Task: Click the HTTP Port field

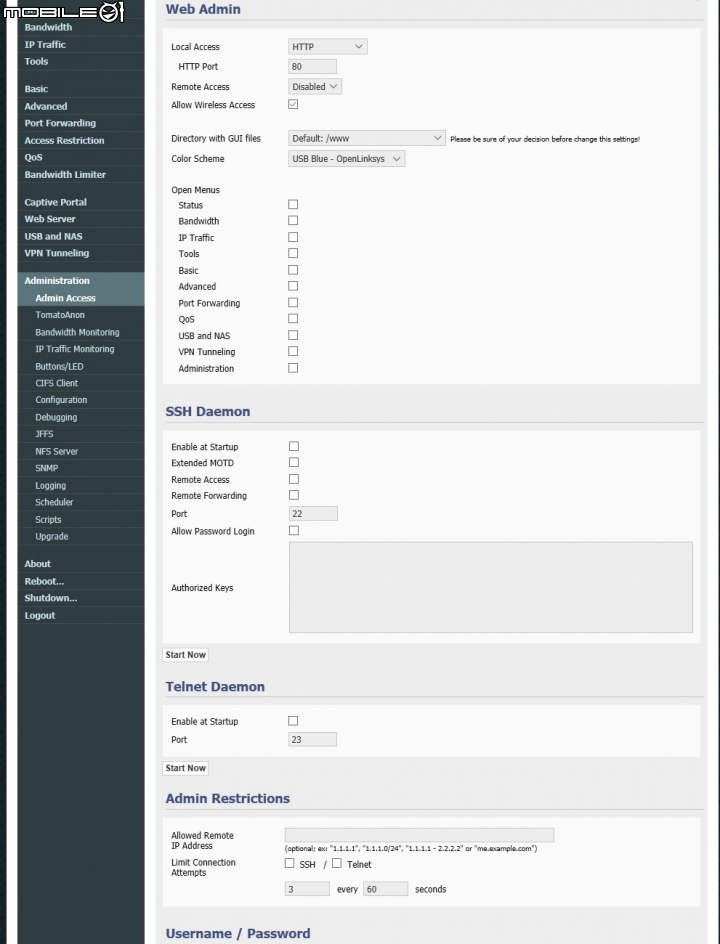Action: click(x=312, y=66)
